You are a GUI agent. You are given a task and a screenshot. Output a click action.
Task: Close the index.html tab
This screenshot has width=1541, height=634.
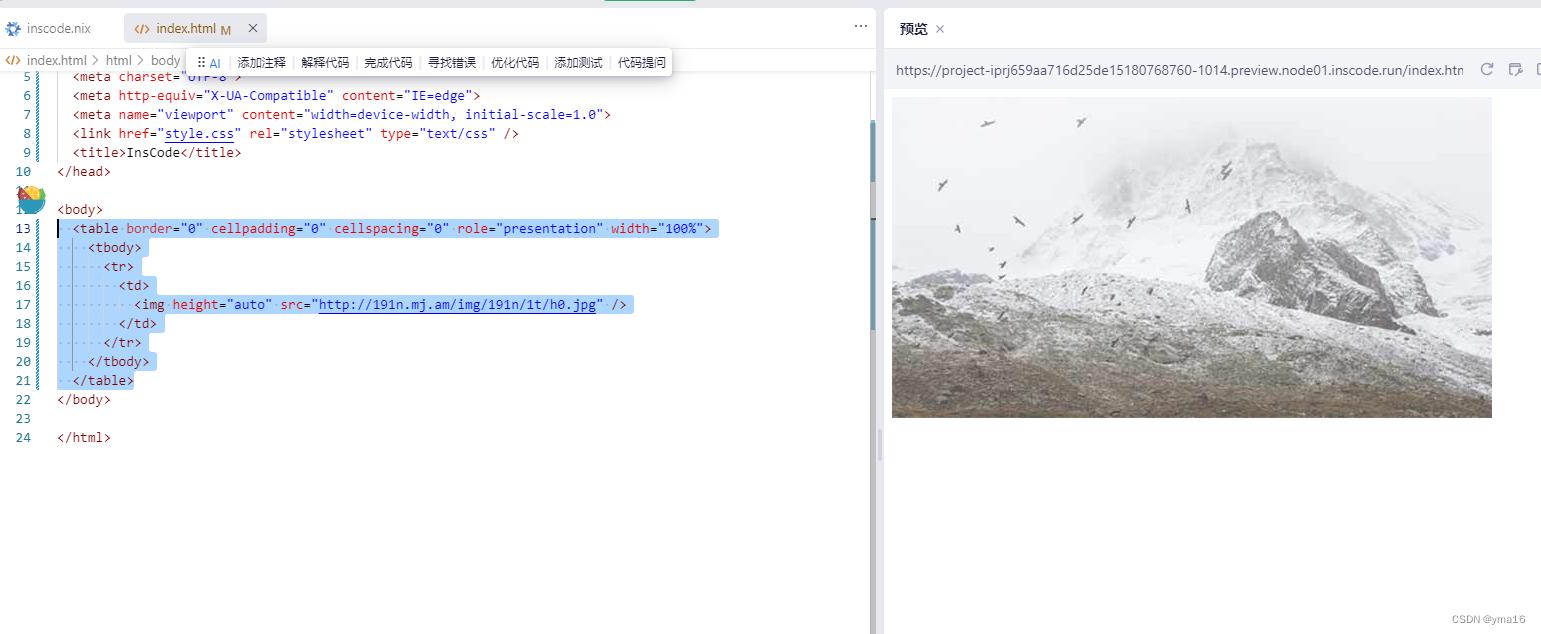(253, 29)
